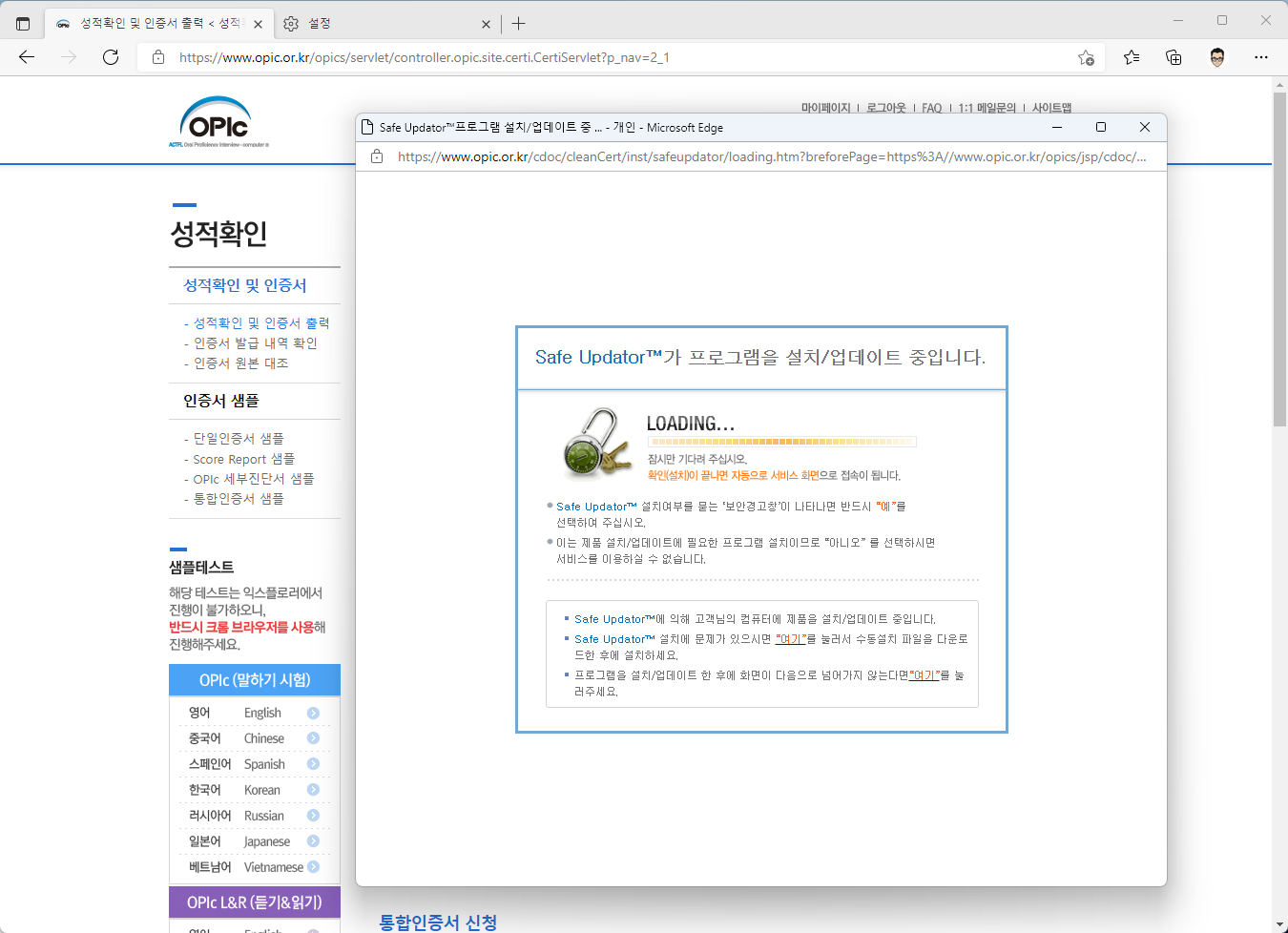Image resolution: width=1288 pixels, height=933 pixels.
Task: Go back with the browser back arrow
Action: (27, 57)
